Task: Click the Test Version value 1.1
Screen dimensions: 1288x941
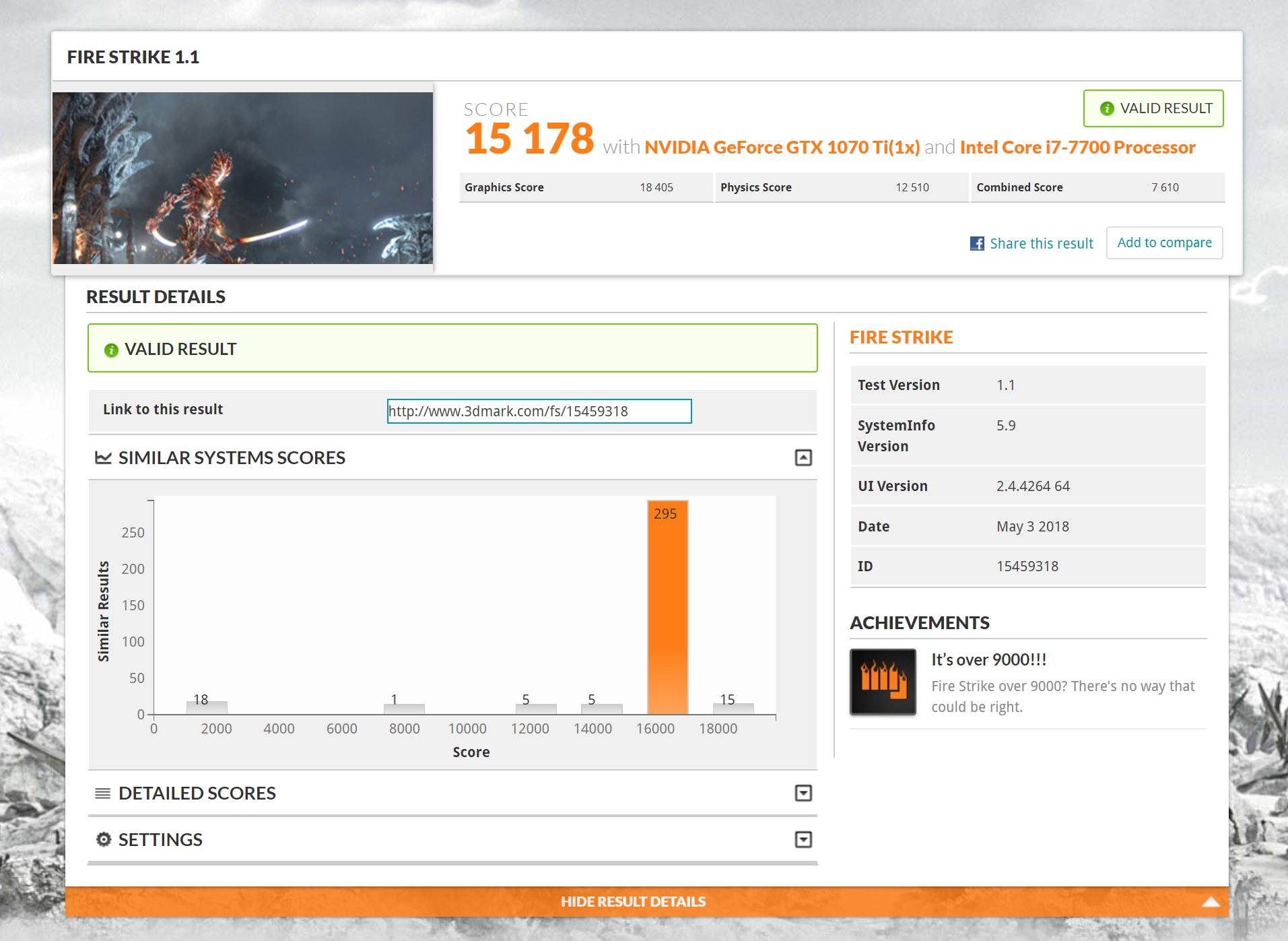Action: tap(1006, 385)
